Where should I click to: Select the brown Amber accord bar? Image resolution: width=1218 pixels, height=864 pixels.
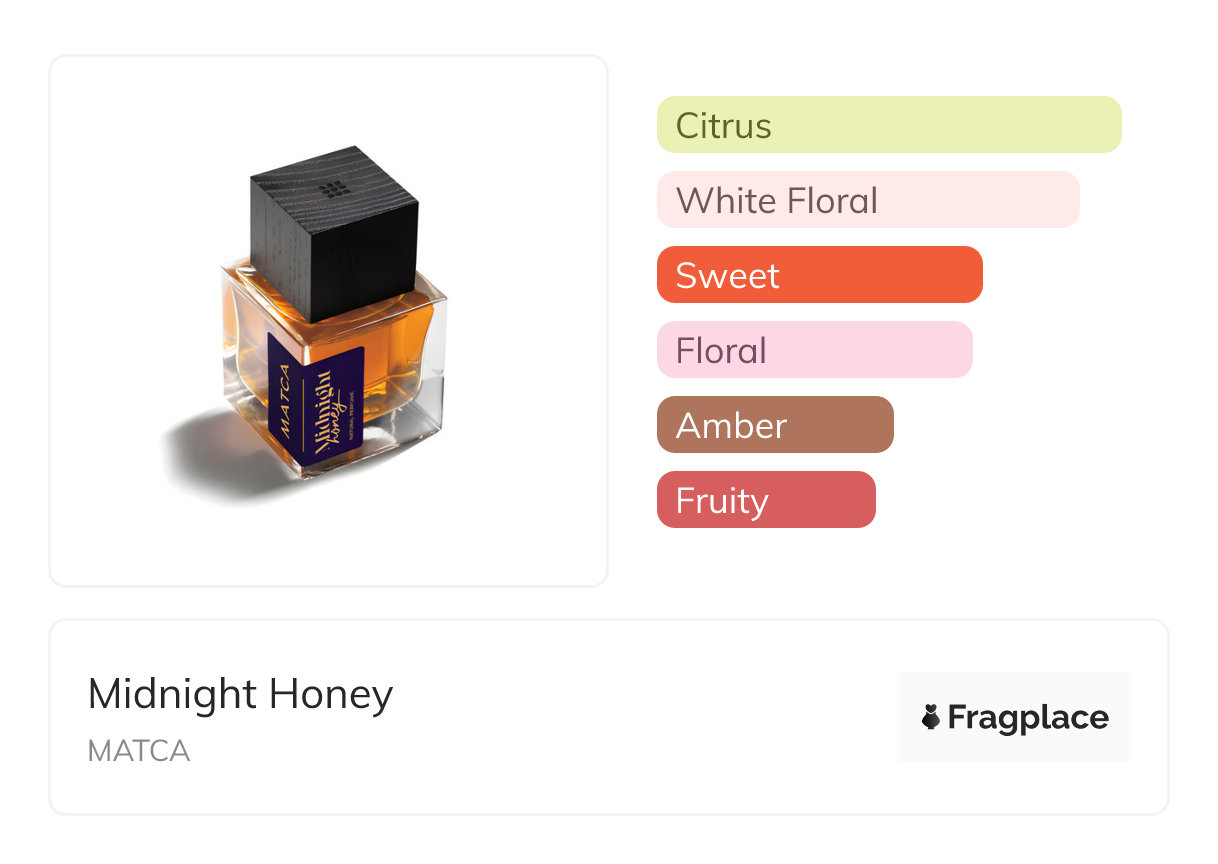[775, 425]
